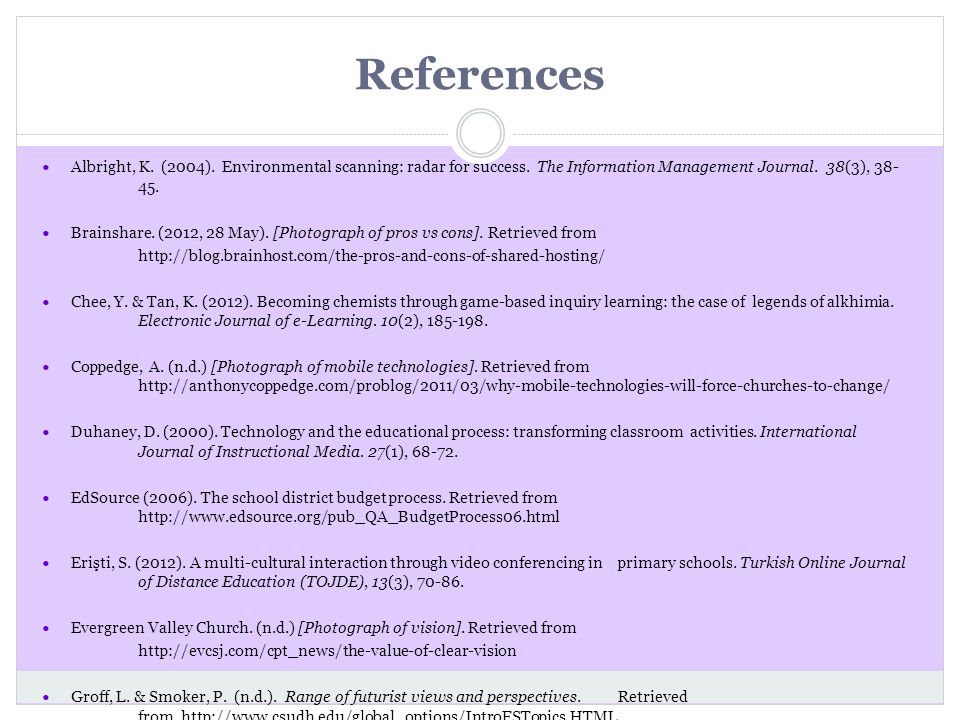Open the edsource.org BudgetProcess06 URL

coord(348,517)
